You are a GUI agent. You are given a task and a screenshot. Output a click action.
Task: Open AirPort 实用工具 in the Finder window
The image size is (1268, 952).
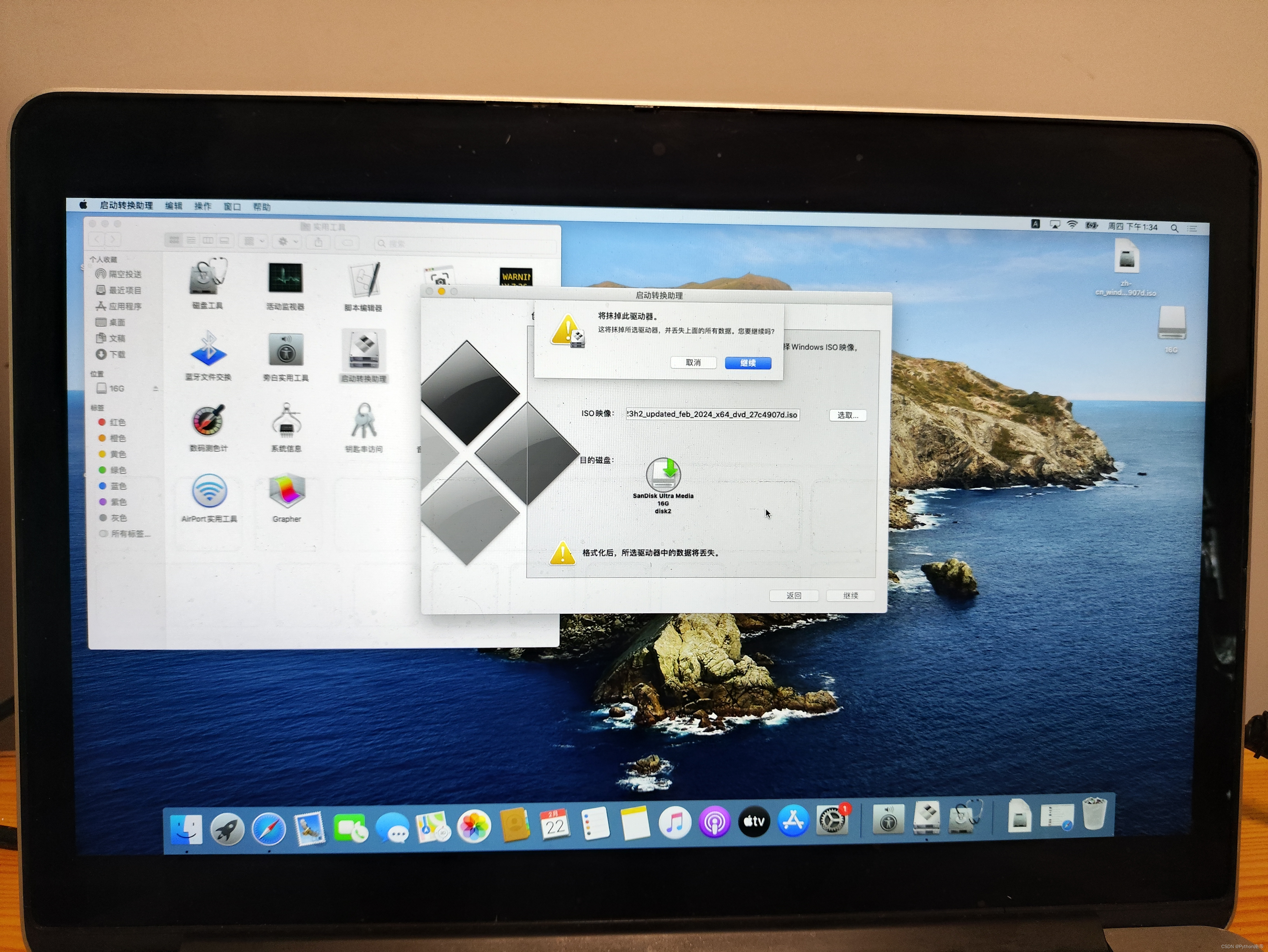(x=209, y=498)
